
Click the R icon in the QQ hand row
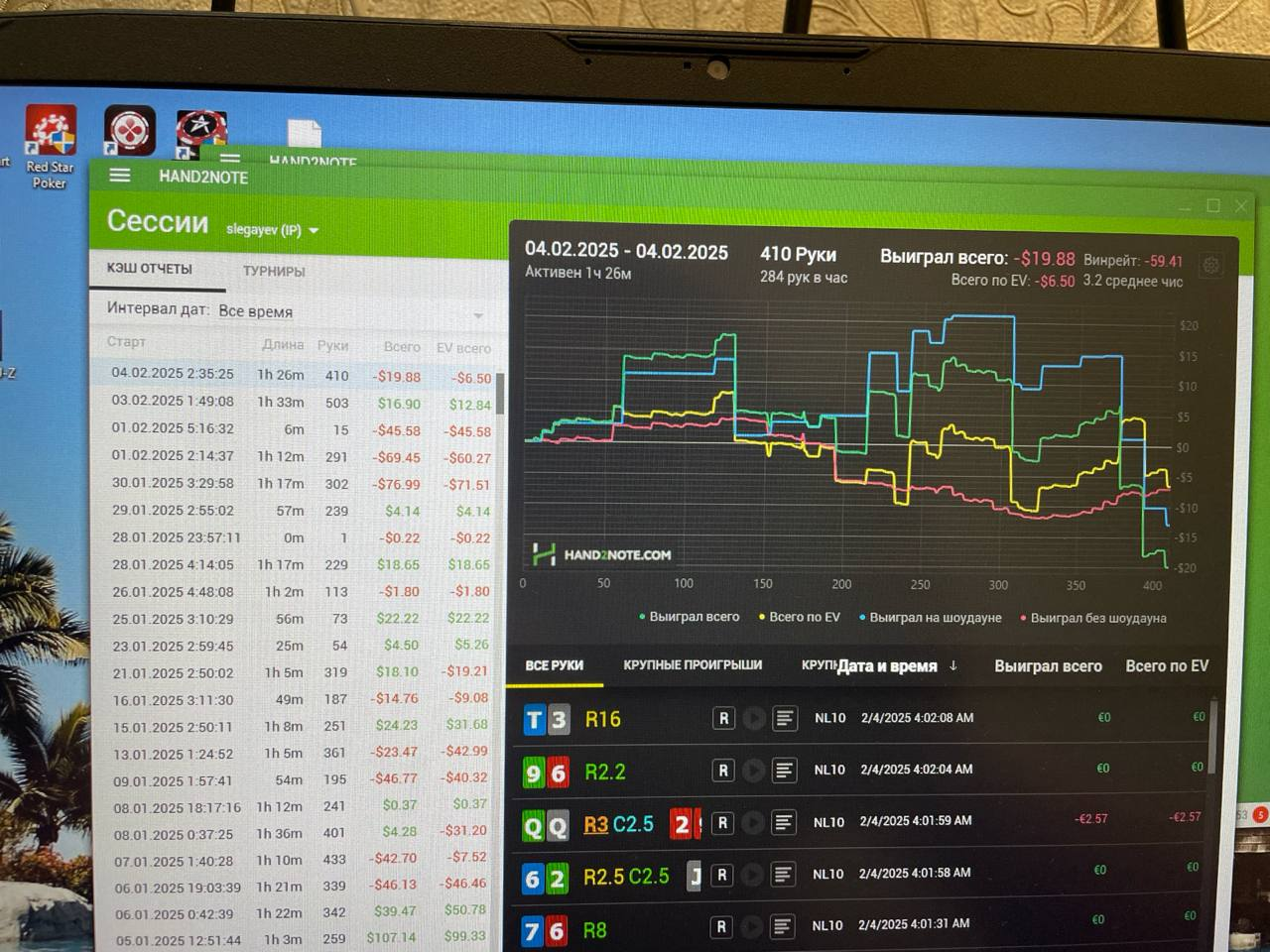point(722,822)
